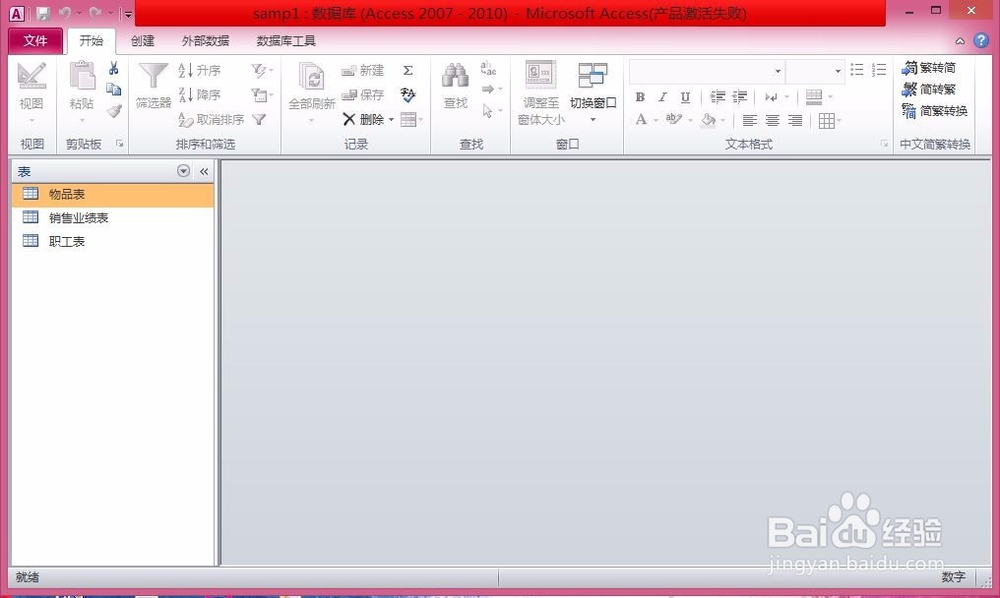The height and width of the screenshot is (598, 1000).
Task: Click the Cut scissors icon
Action: pos(114,68)
